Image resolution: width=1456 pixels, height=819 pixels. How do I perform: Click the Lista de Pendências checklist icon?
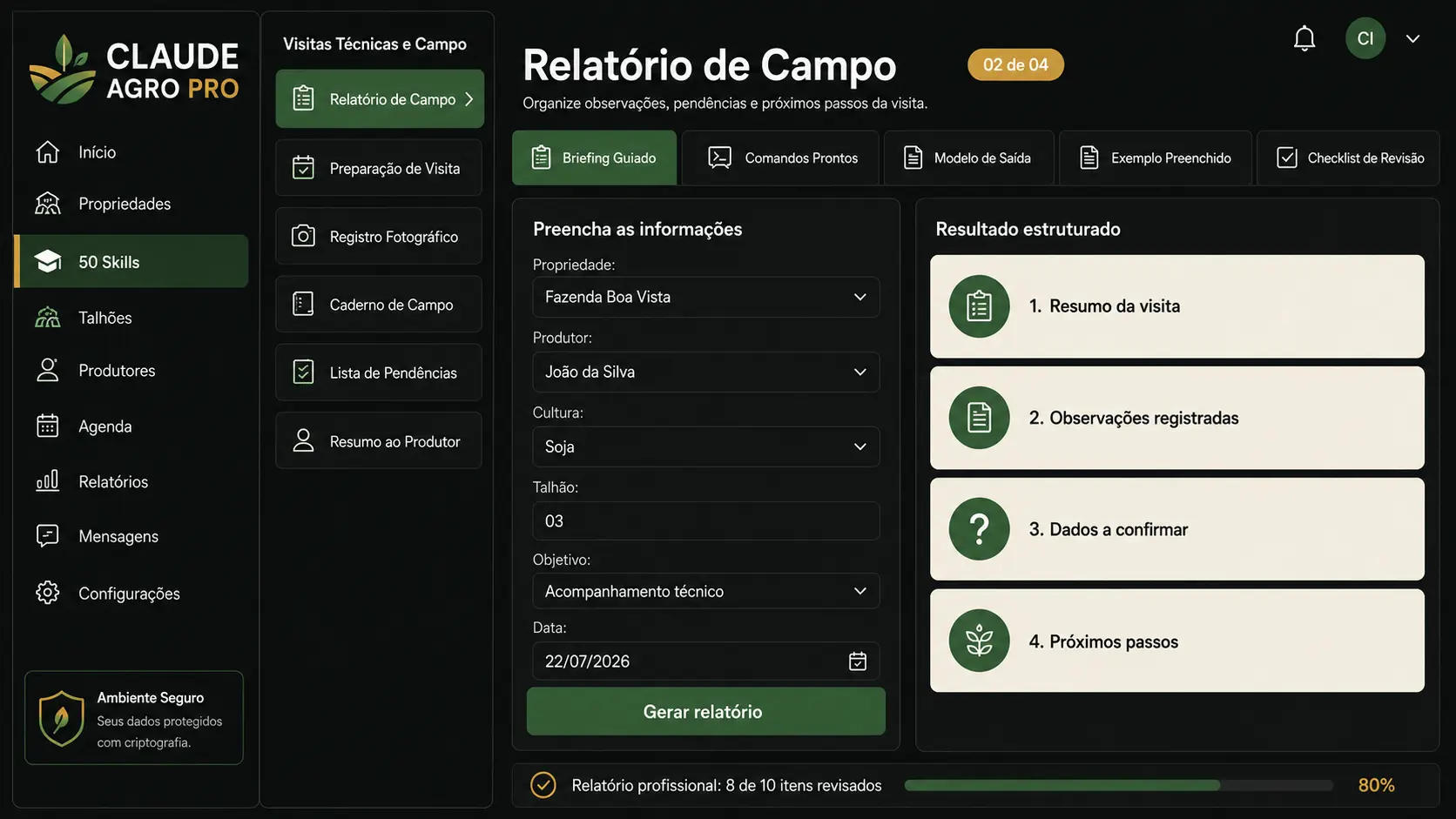tap(303, 372)
